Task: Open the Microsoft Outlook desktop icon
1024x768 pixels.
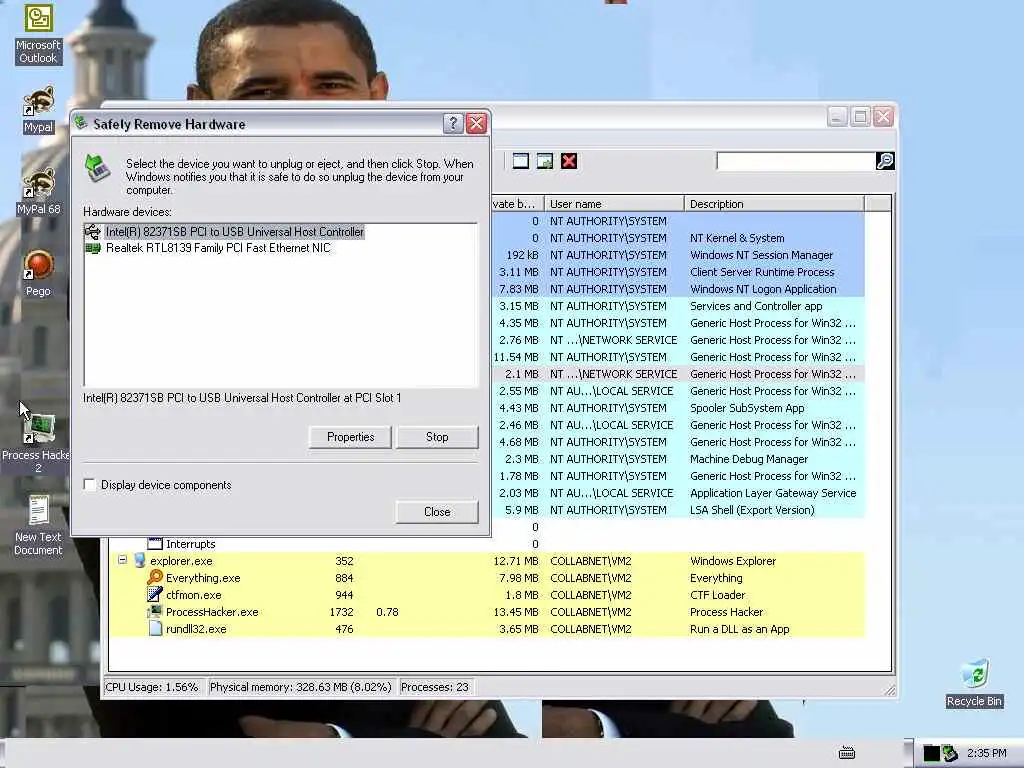Action: coord(38,34)
